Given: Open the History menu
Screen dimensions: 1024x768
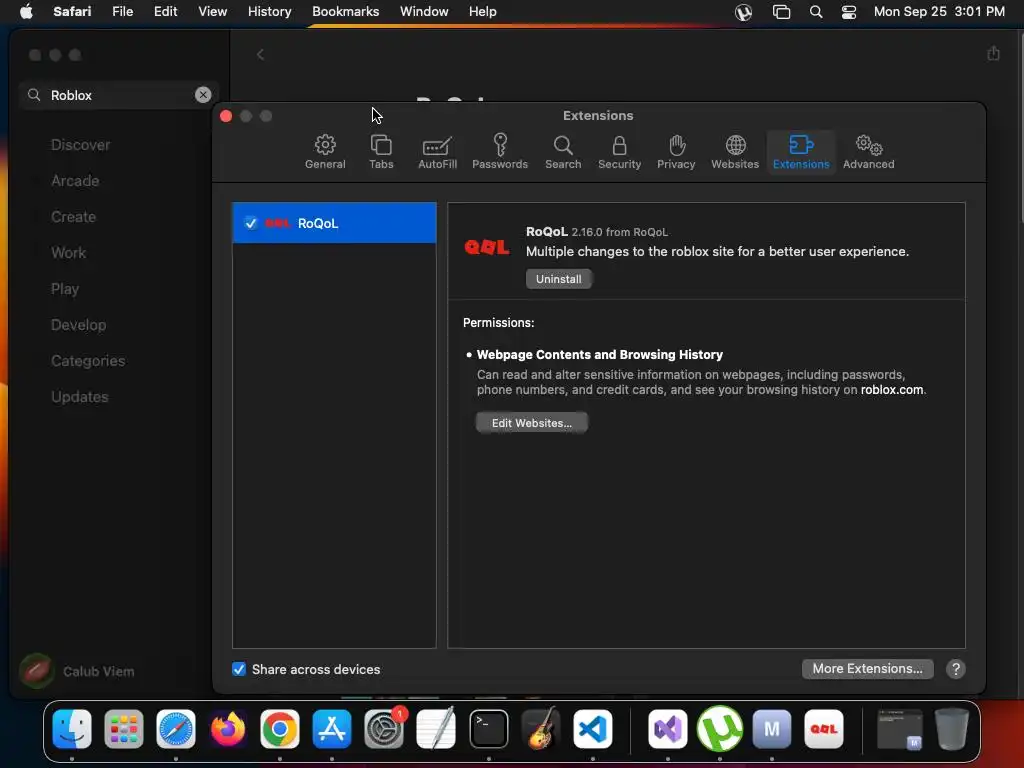Looking at the screenshot, I should click(269, 11).
